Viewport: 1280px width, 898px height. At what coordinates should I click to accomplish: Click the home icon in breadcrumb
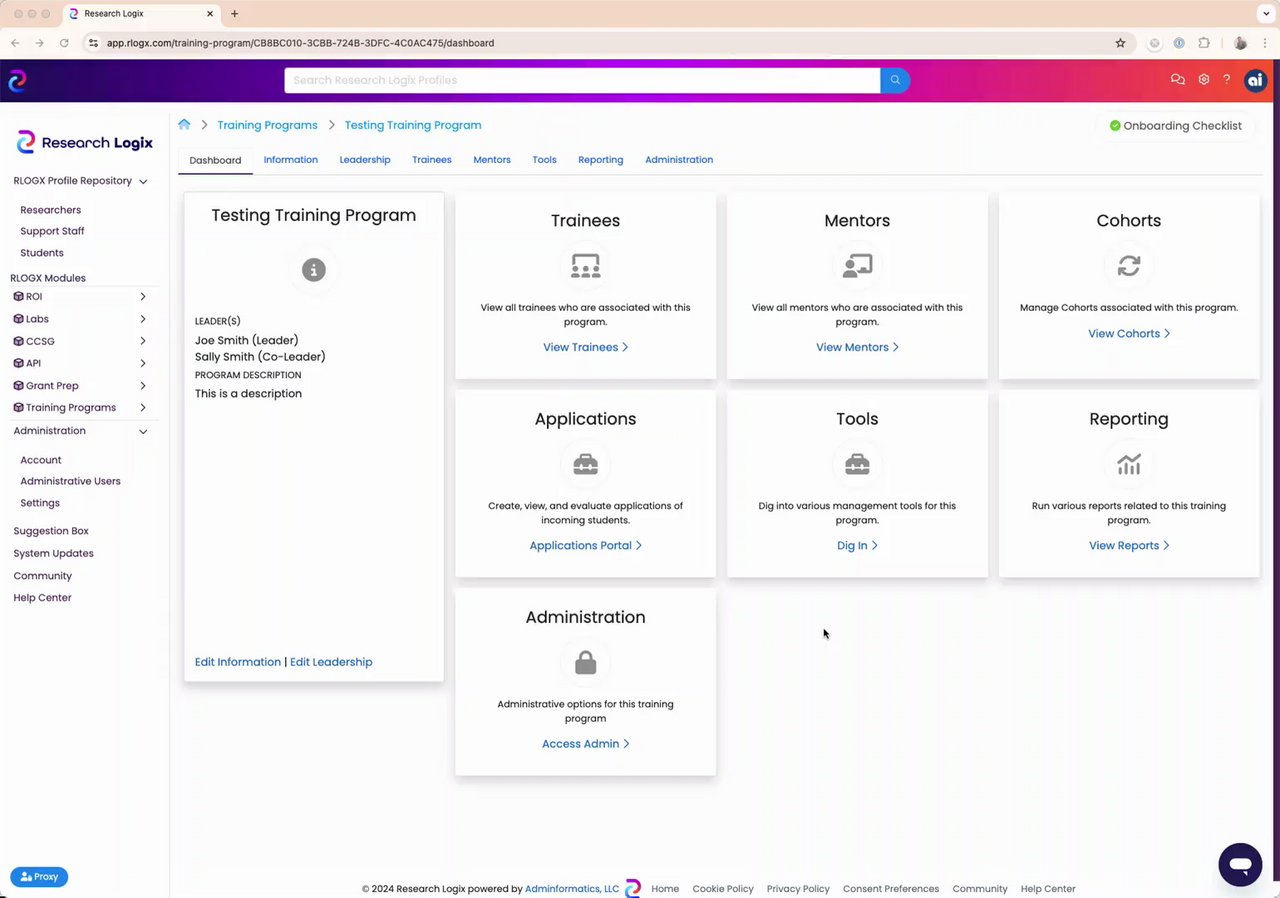tap(184, 125)
